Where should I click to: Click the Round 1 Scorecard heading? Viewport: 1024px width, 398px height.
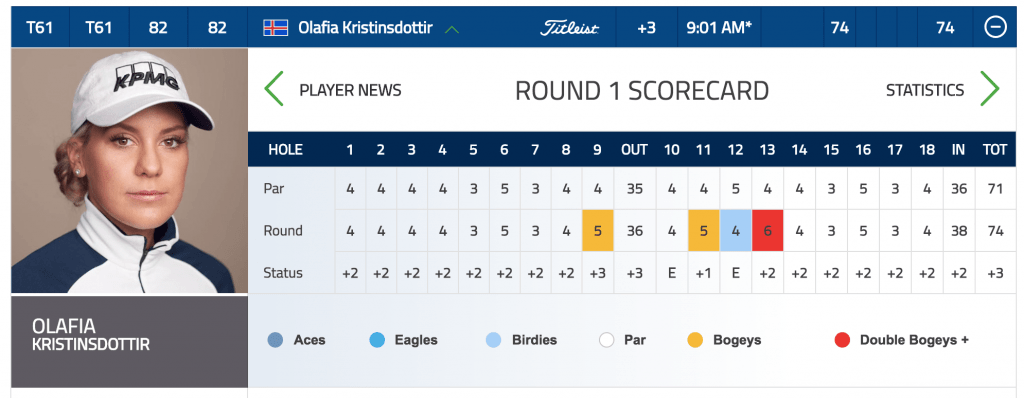point(642,91)
